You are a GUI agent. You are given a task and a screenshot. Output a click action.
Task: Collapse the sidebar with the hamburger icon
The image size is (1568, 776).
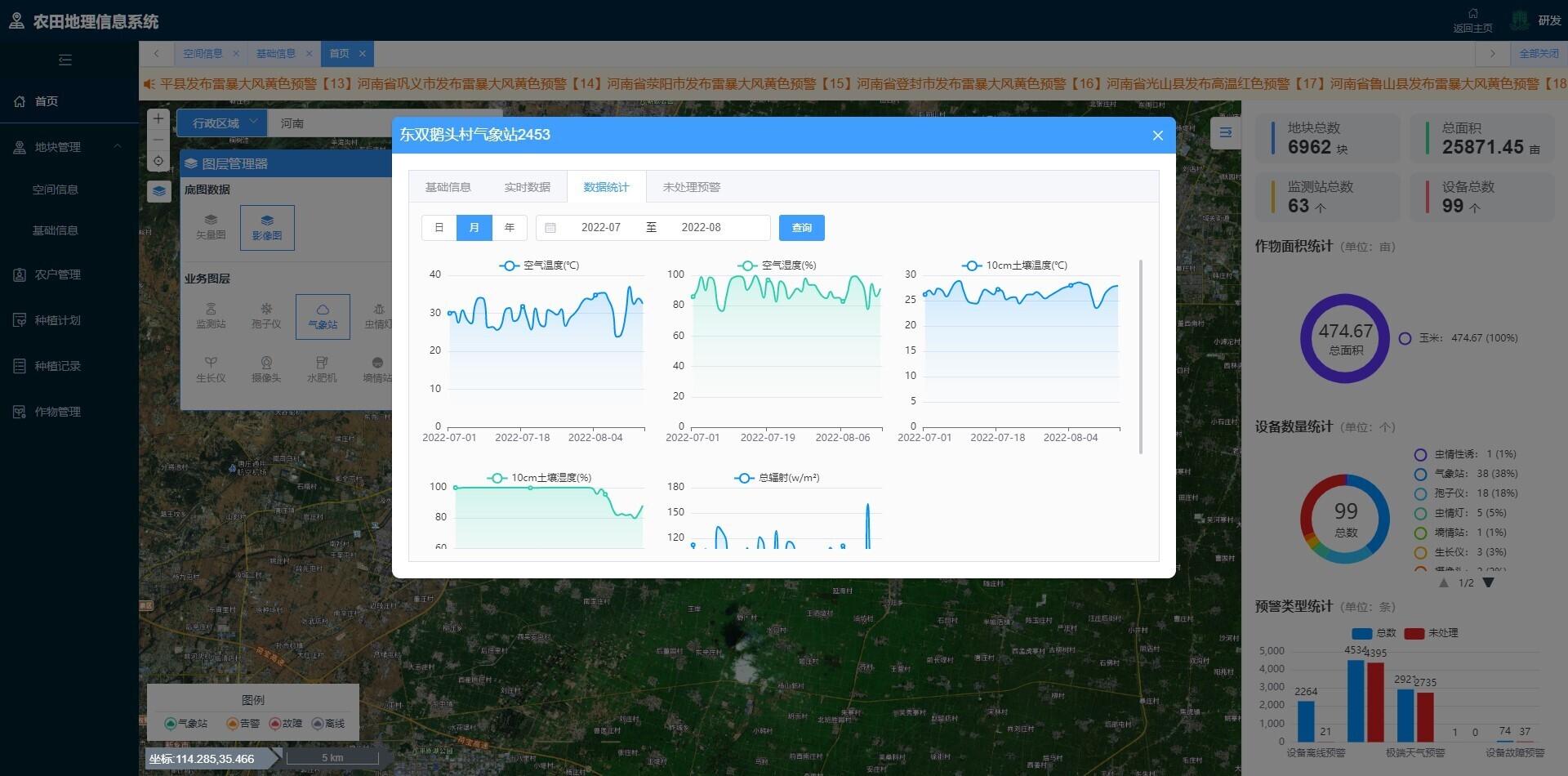coord(65,60)
